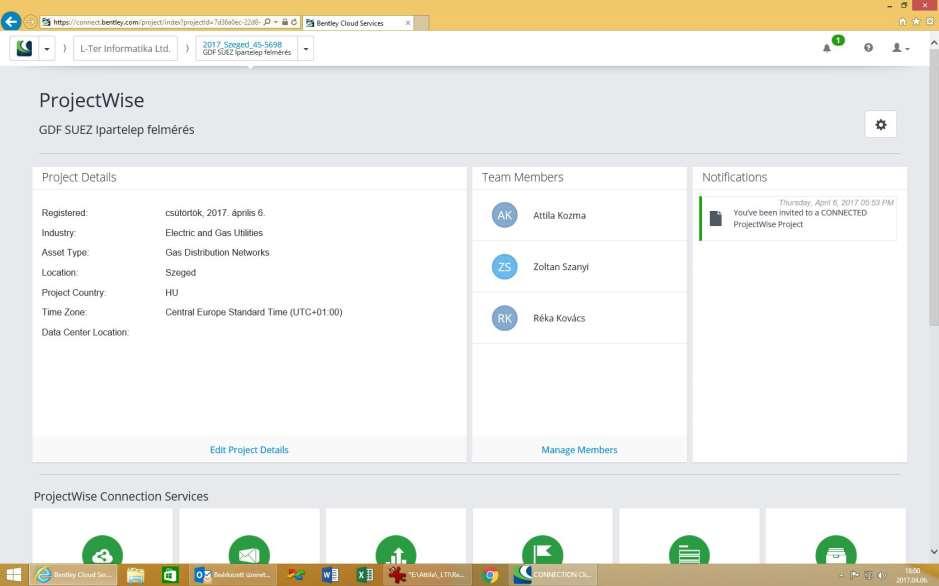Click the browser home icon
This screenshot has width=939, height=586.
point(903,22)
